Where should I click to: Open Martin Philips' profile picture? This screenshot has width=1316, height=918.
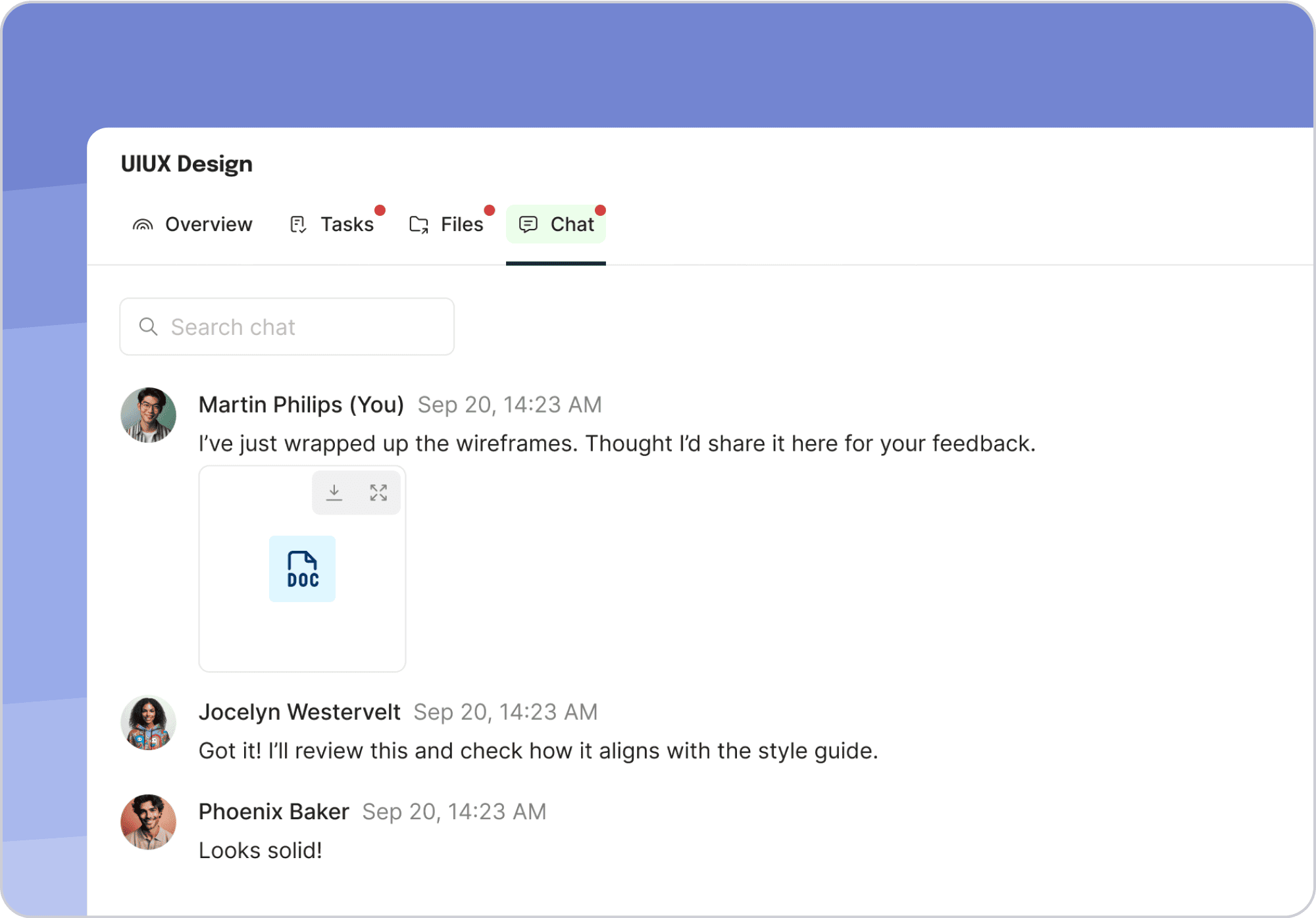coord(149,415)
